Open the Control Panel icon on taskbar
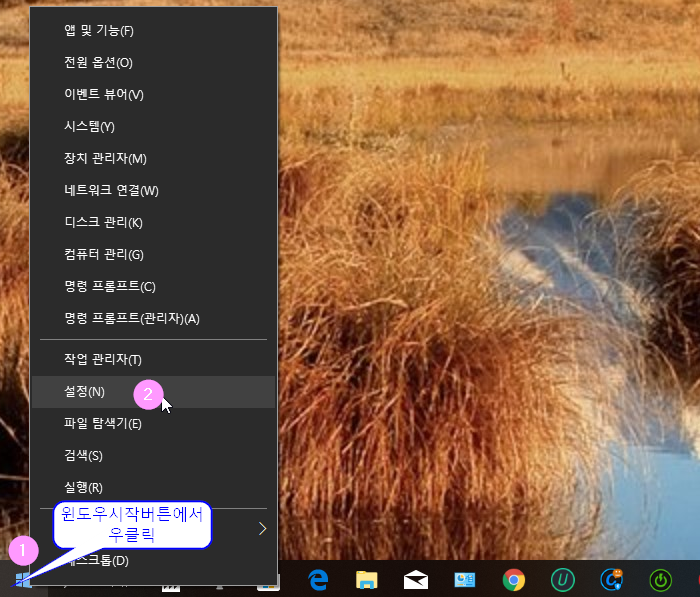The height and width of the screenshot is (597, 700). (465, 580)
